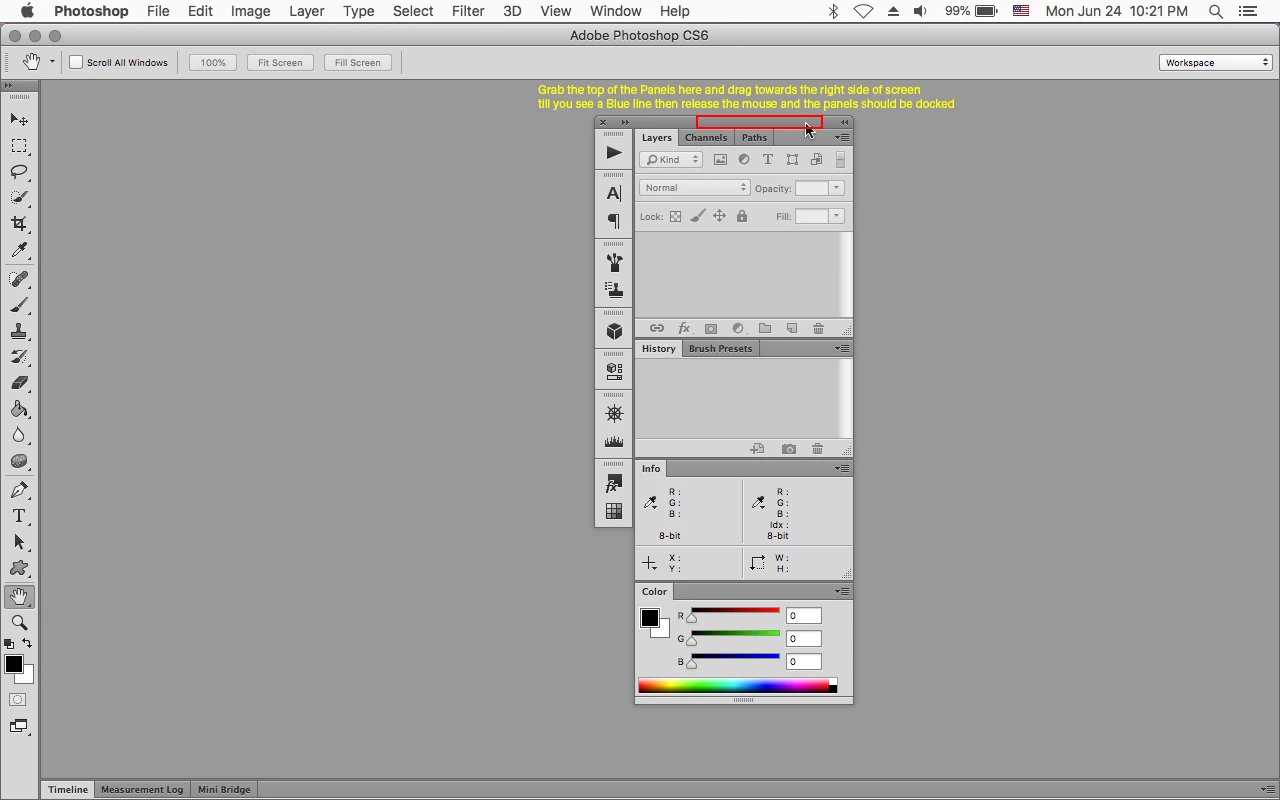Image resolution: width=1280 pixels, height=800 pixels.
Task: Toggle smart object filter icon
Action: (x=816, y=160)
